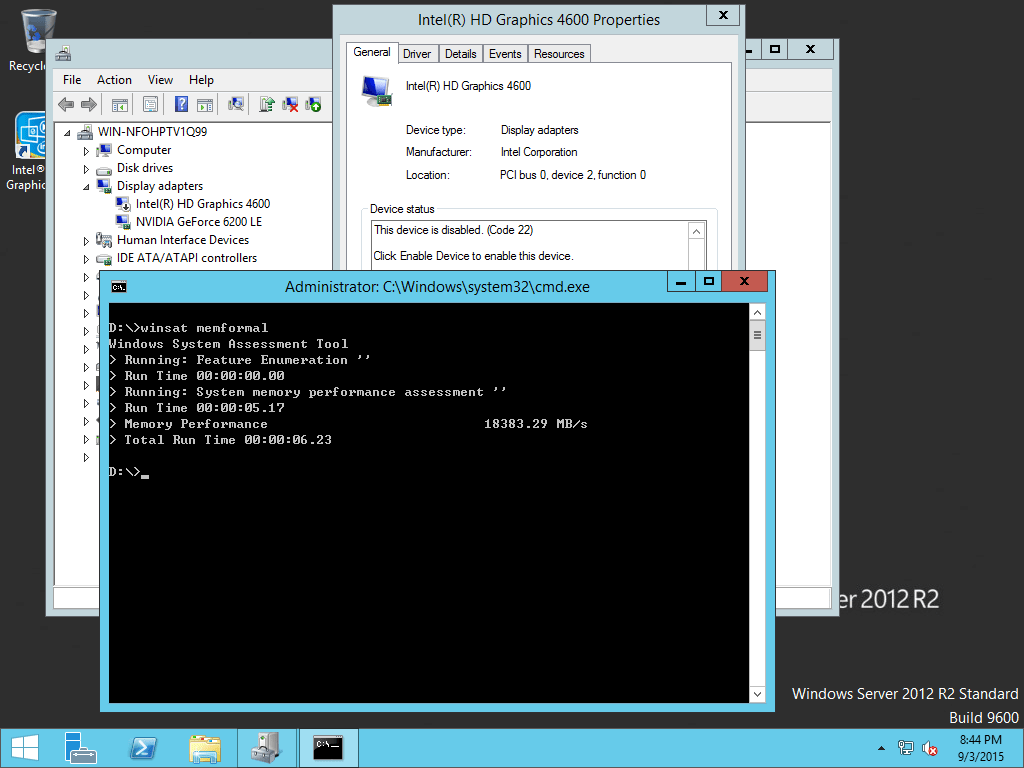The width and height of the screenshot is (1024, 768).
Task: Switch to the Events tab
Action: pyautogui.click(x=505, y=54)
